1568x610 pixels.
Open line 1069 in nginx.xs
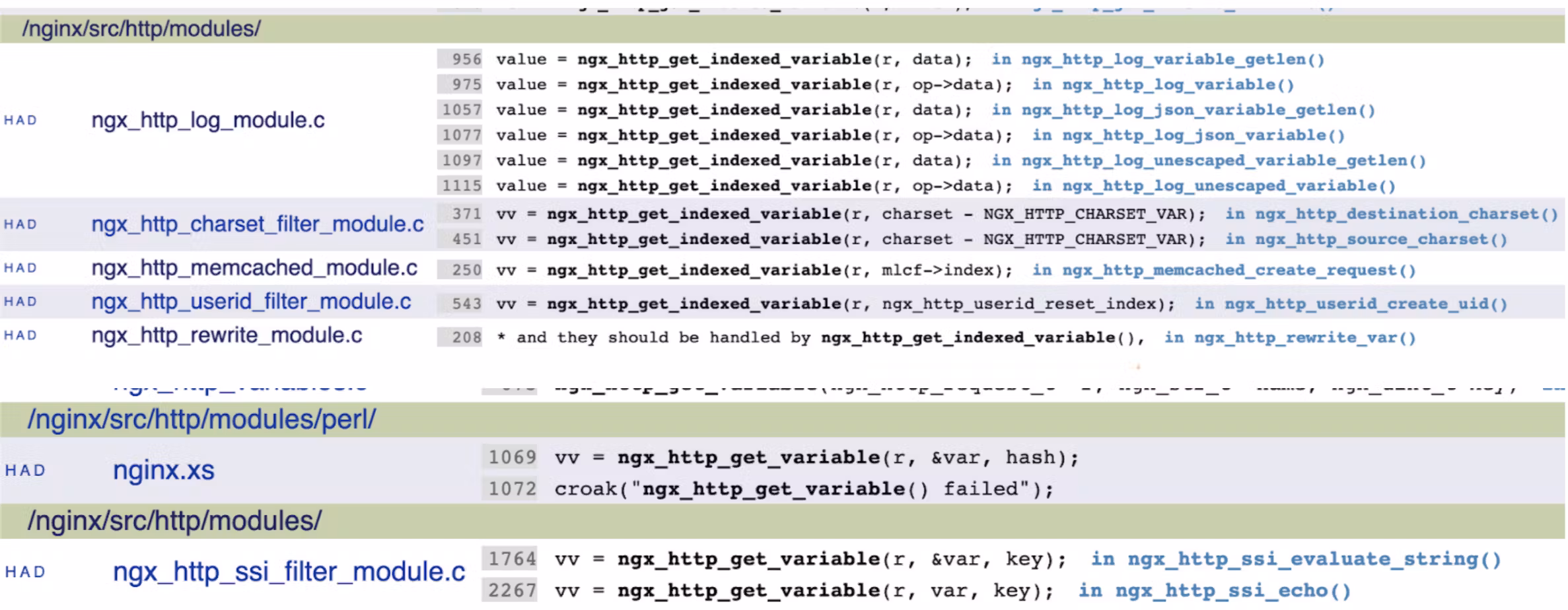click(512, 457)
